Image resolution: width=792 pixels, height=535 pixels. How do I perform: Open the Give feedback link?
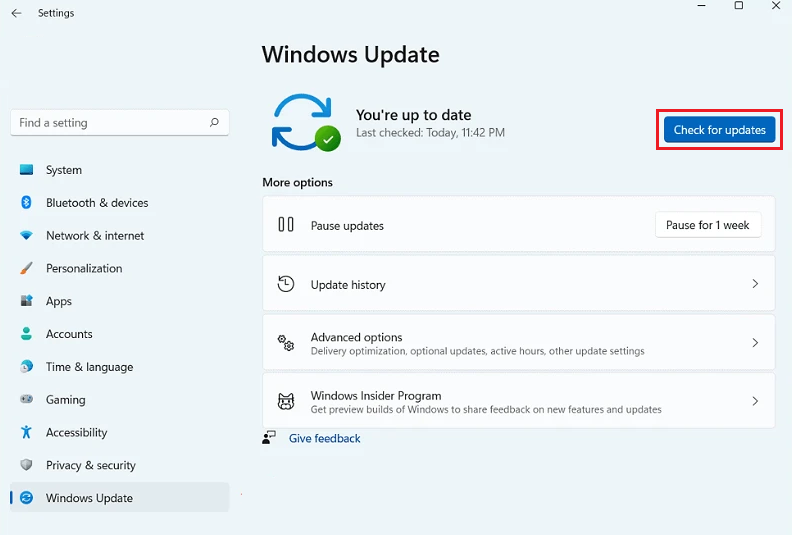[324, 439]
